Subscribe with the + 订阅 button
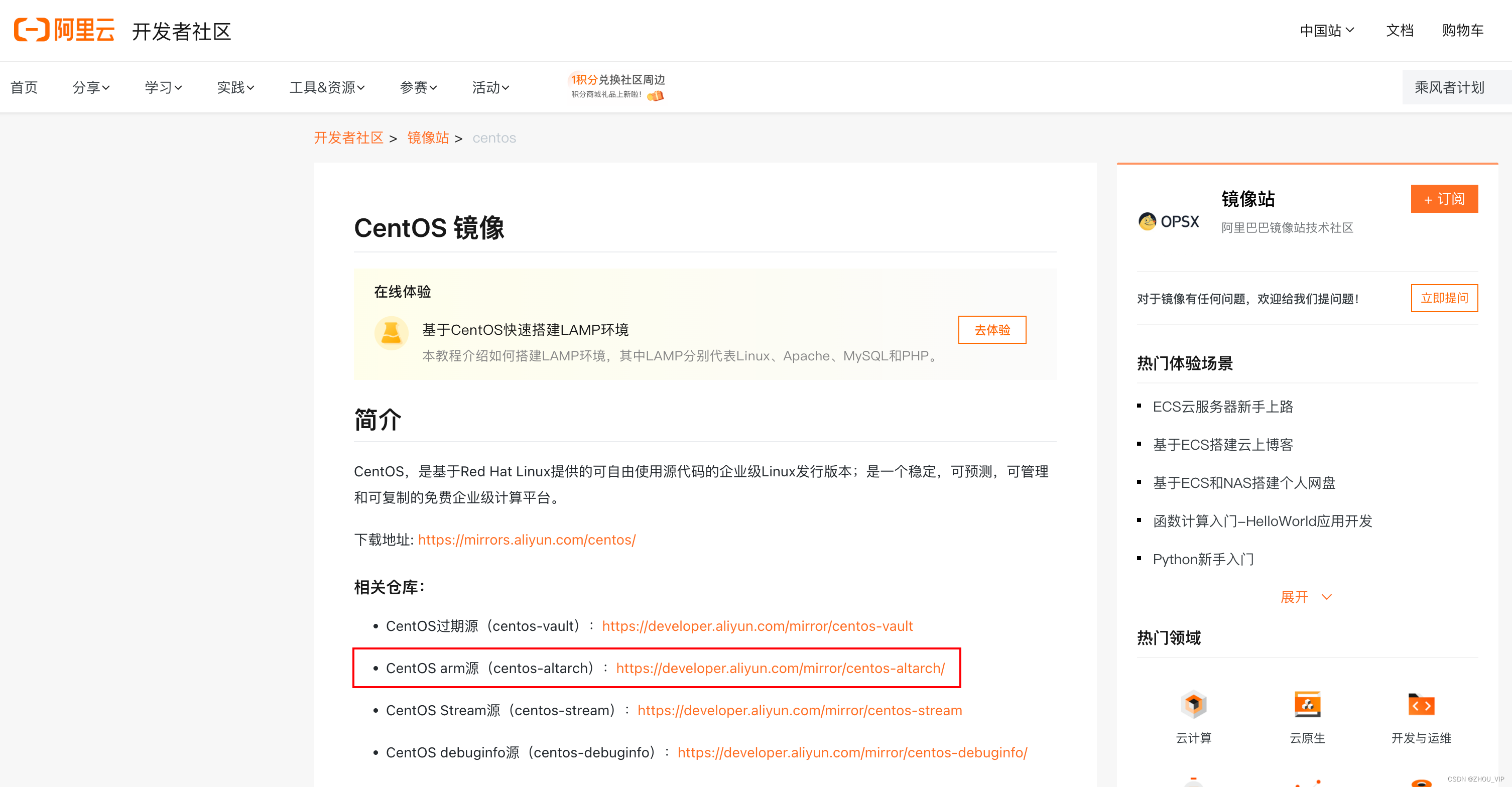Image resolution: width=1512 pixels, height=787 pixels. tap(1445, 199)
